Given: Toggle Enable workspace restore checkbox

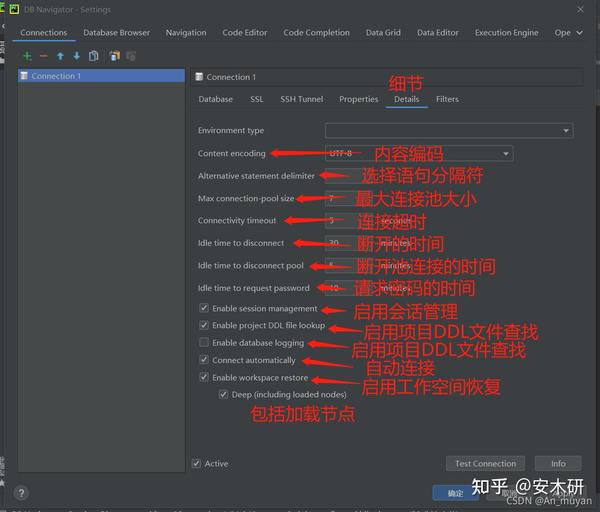Looking at the screenshot, I should [204, 377].
